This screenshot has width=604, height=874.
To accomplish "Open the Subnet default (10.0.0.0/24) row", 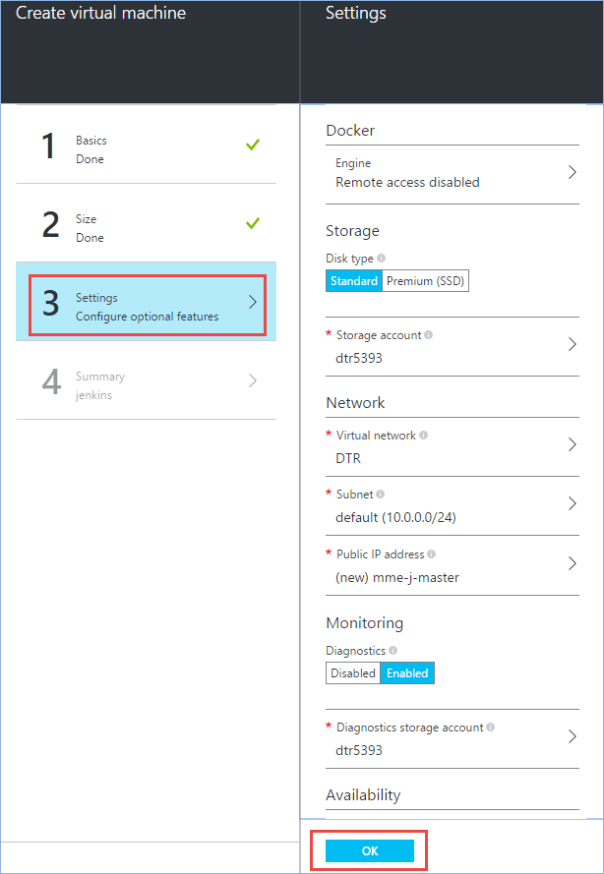I will (452, 505).
